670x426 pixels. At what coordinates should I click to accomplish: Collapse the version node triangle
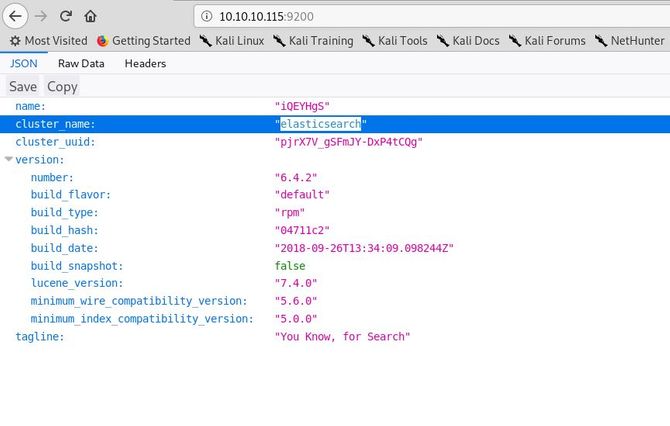[x=8, y=159]
